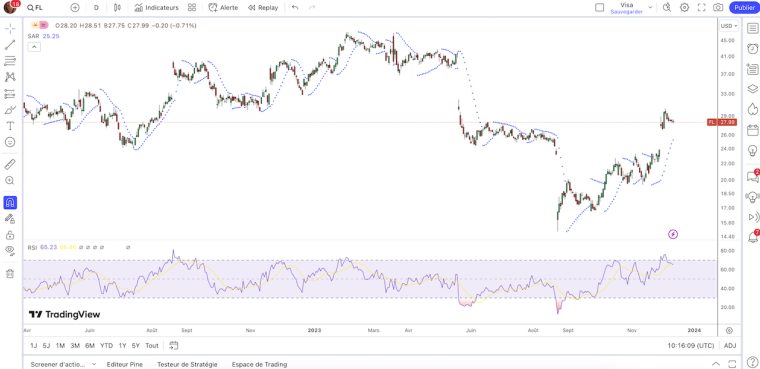Open quick search in top toolbar
Image resolution: width=760 pixels, height=369 pixels.
[667, 7]
